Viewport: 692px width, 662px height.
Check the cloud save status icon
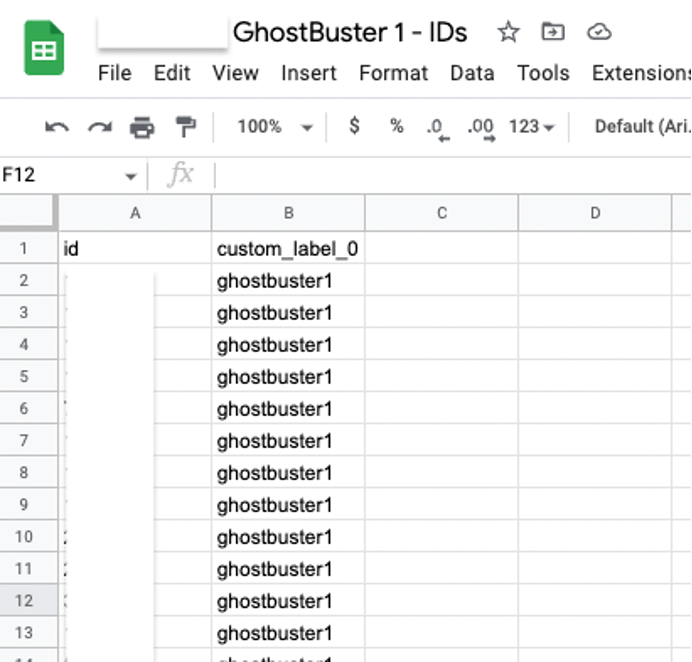tap(599, 32)
